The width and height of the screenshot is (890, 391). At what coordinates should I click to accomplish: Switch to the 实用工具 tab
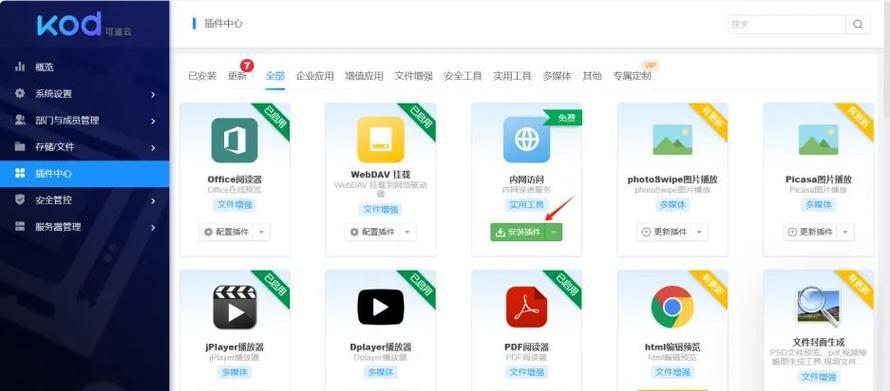point(512,76)
